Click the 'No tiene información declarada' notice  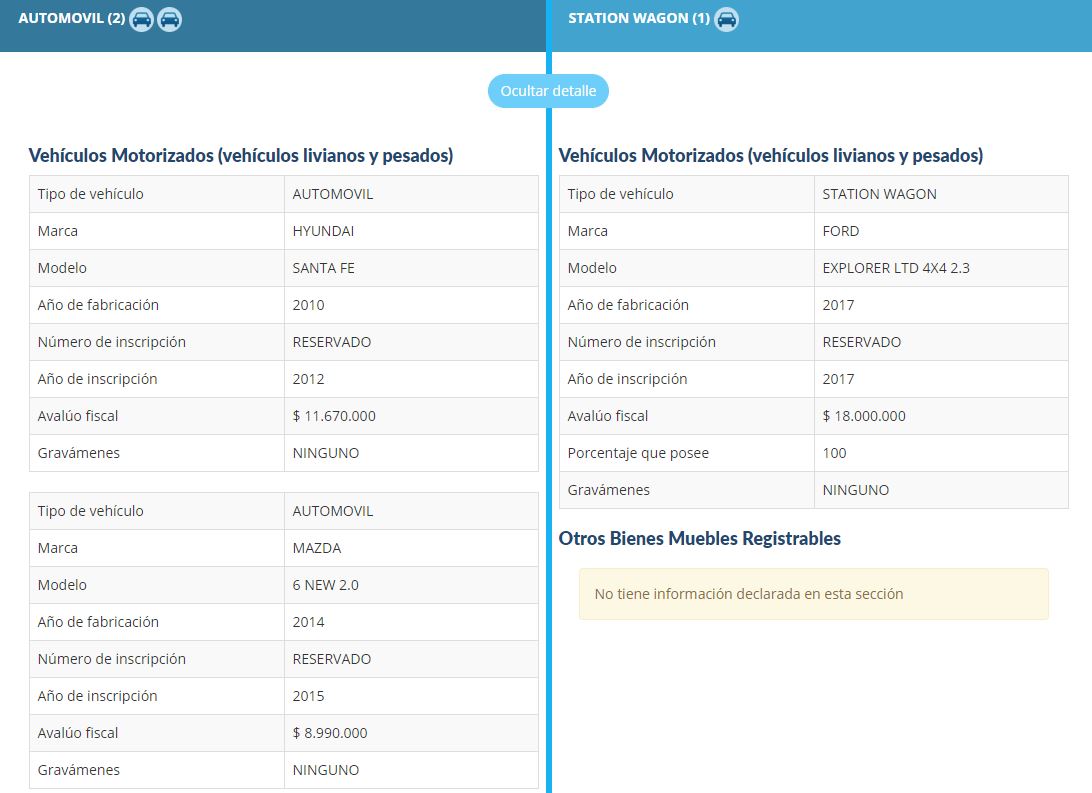813,594
